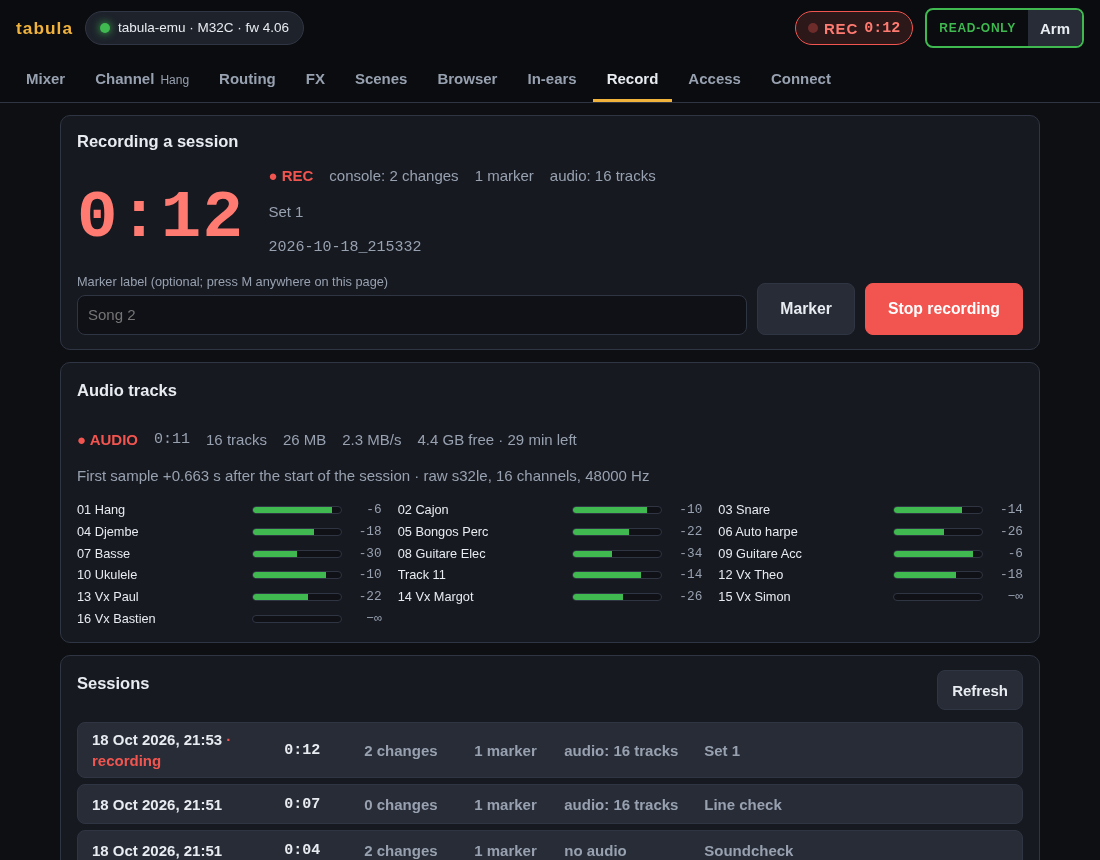
Task: Click Stop recording
Action: coord(944,309)
